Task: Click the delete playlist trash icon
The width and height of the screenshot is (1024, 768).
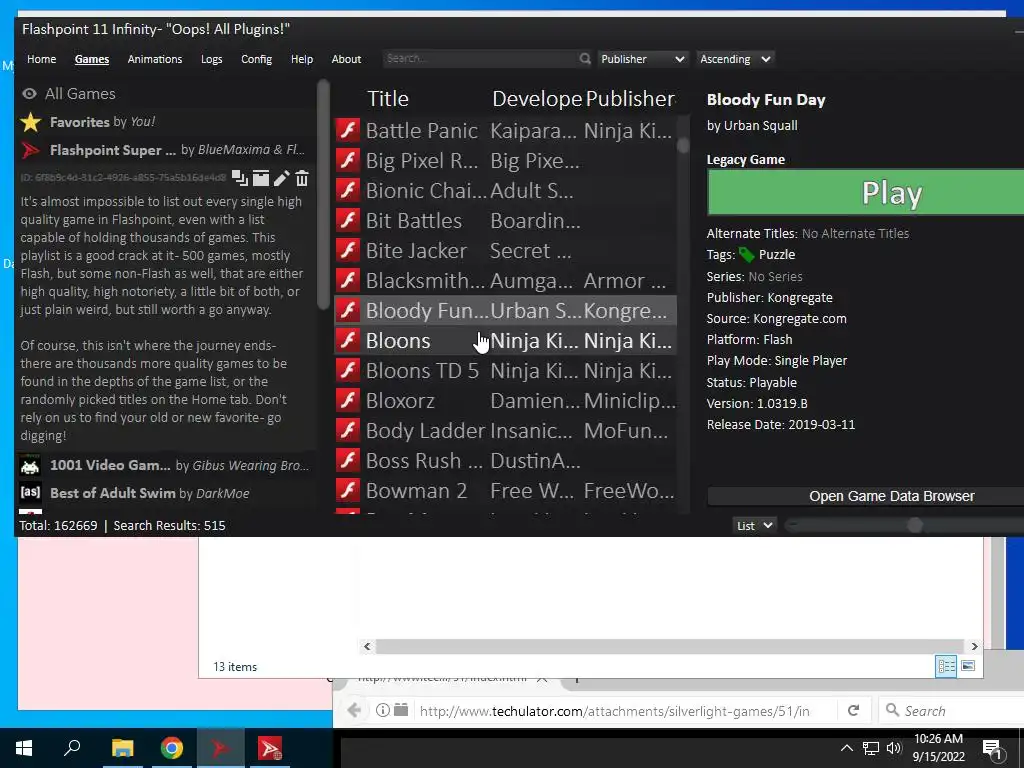Action: point(302,178)
